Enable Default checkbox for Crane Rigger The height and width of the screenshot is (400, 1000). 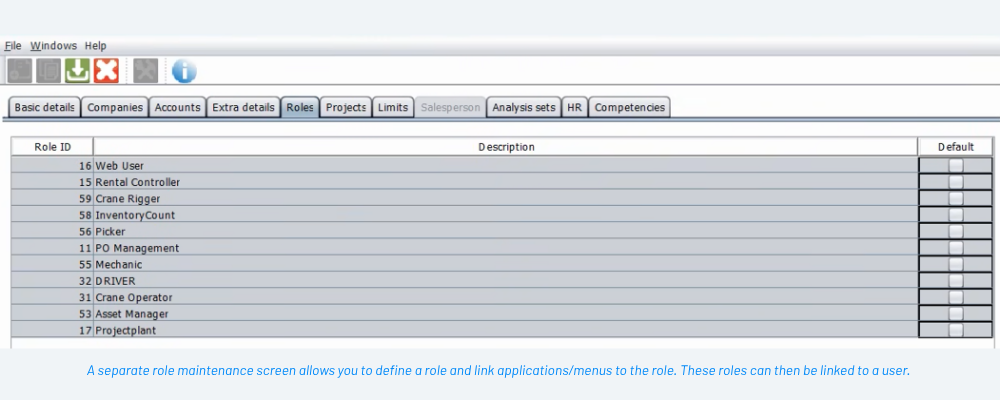point(956,199)
